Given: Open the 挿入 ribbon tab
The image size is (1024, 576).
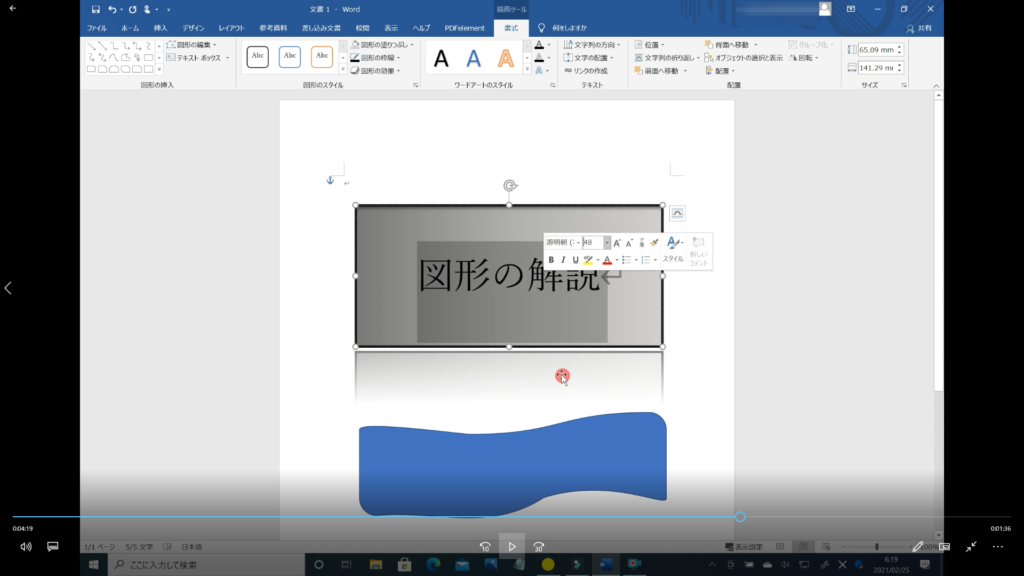Looking at the screenshot, I should tap(160, 28).
